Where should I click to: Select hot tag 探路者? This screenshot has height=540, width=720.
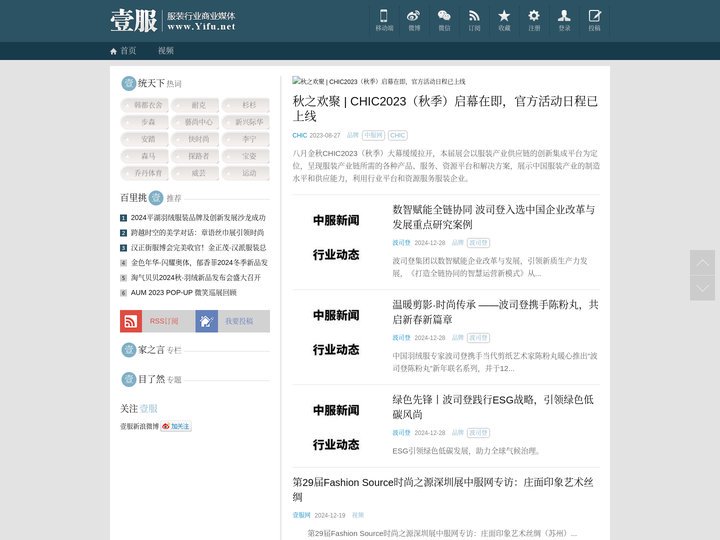pos(195,156)
